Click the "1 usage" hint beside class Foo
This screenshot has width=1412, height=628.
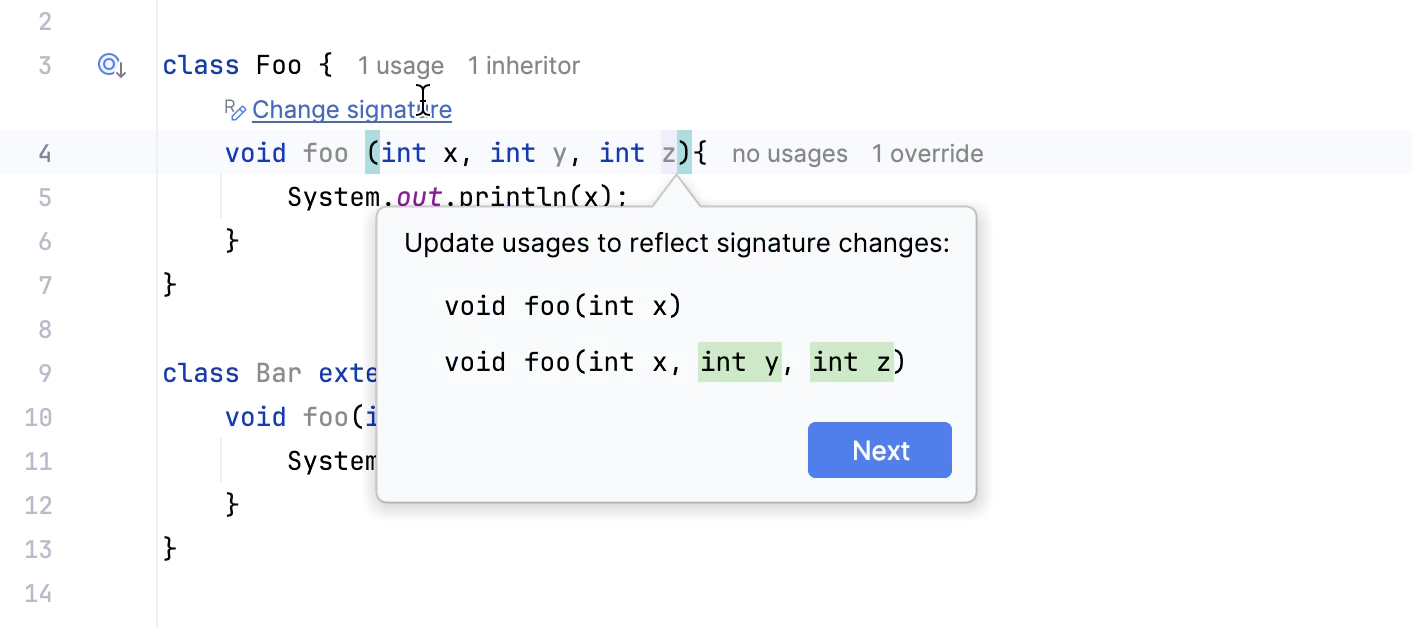(400, 65)
